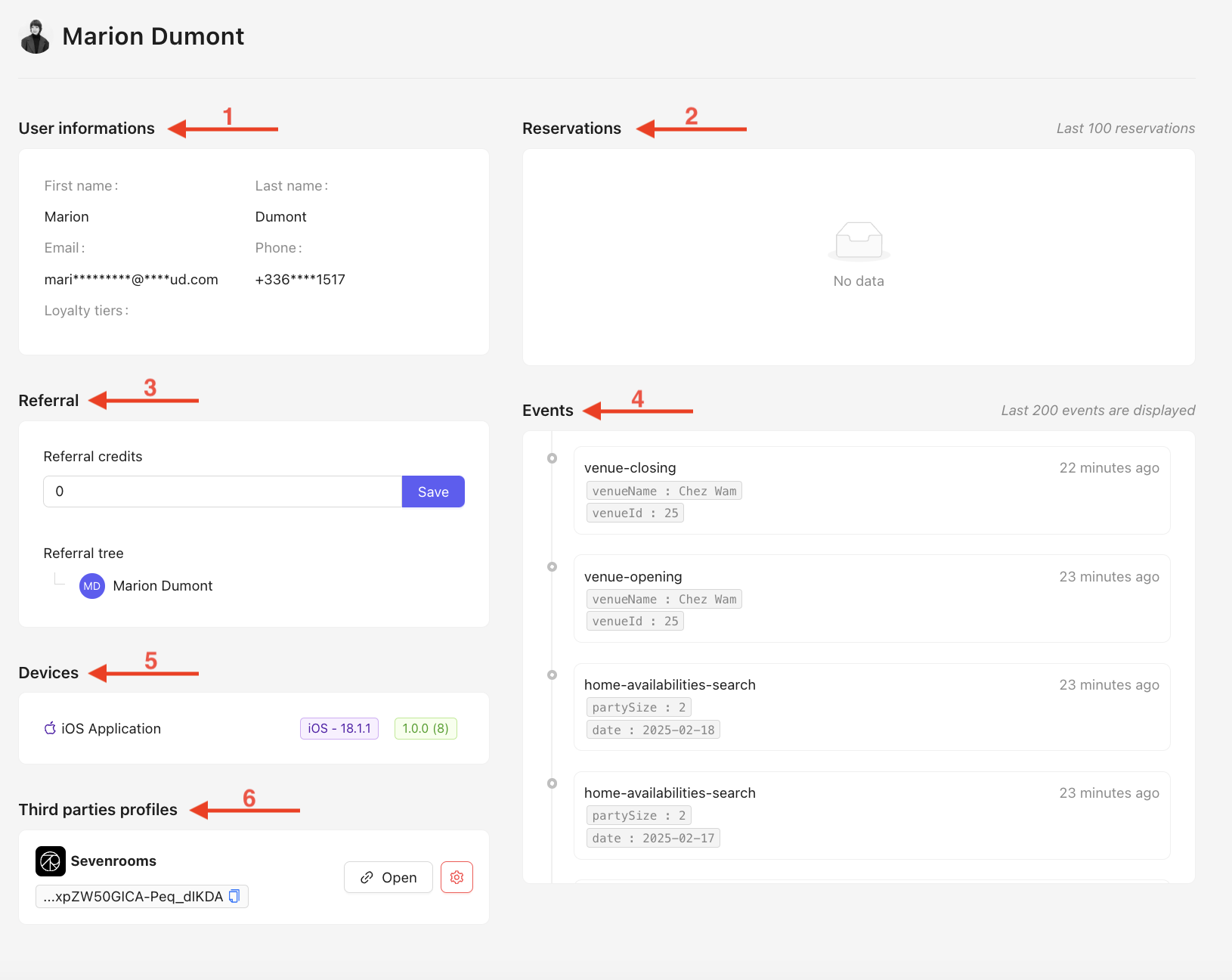The image size is (1232, 980).
Task: Copy the Sevenrooms profile ID
Action: (x=234, y=896)
